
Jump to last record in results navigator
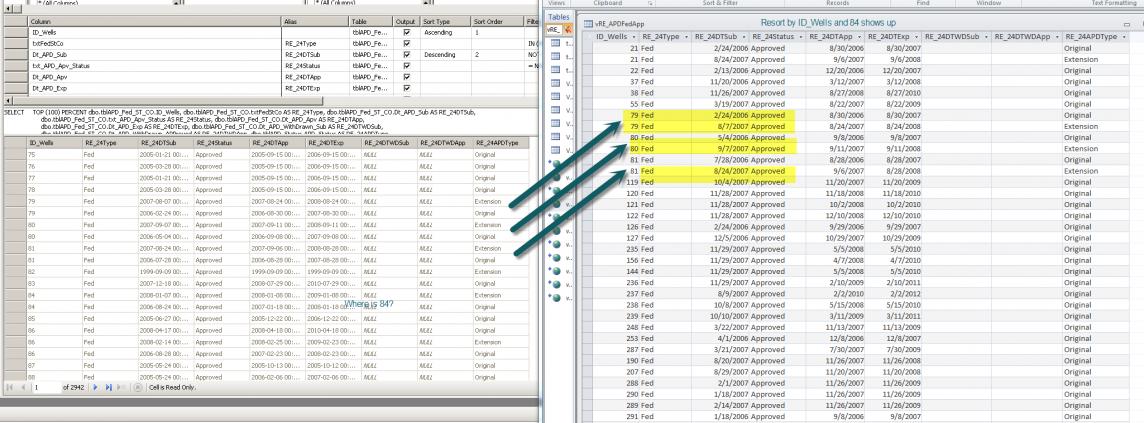(109, 387)
